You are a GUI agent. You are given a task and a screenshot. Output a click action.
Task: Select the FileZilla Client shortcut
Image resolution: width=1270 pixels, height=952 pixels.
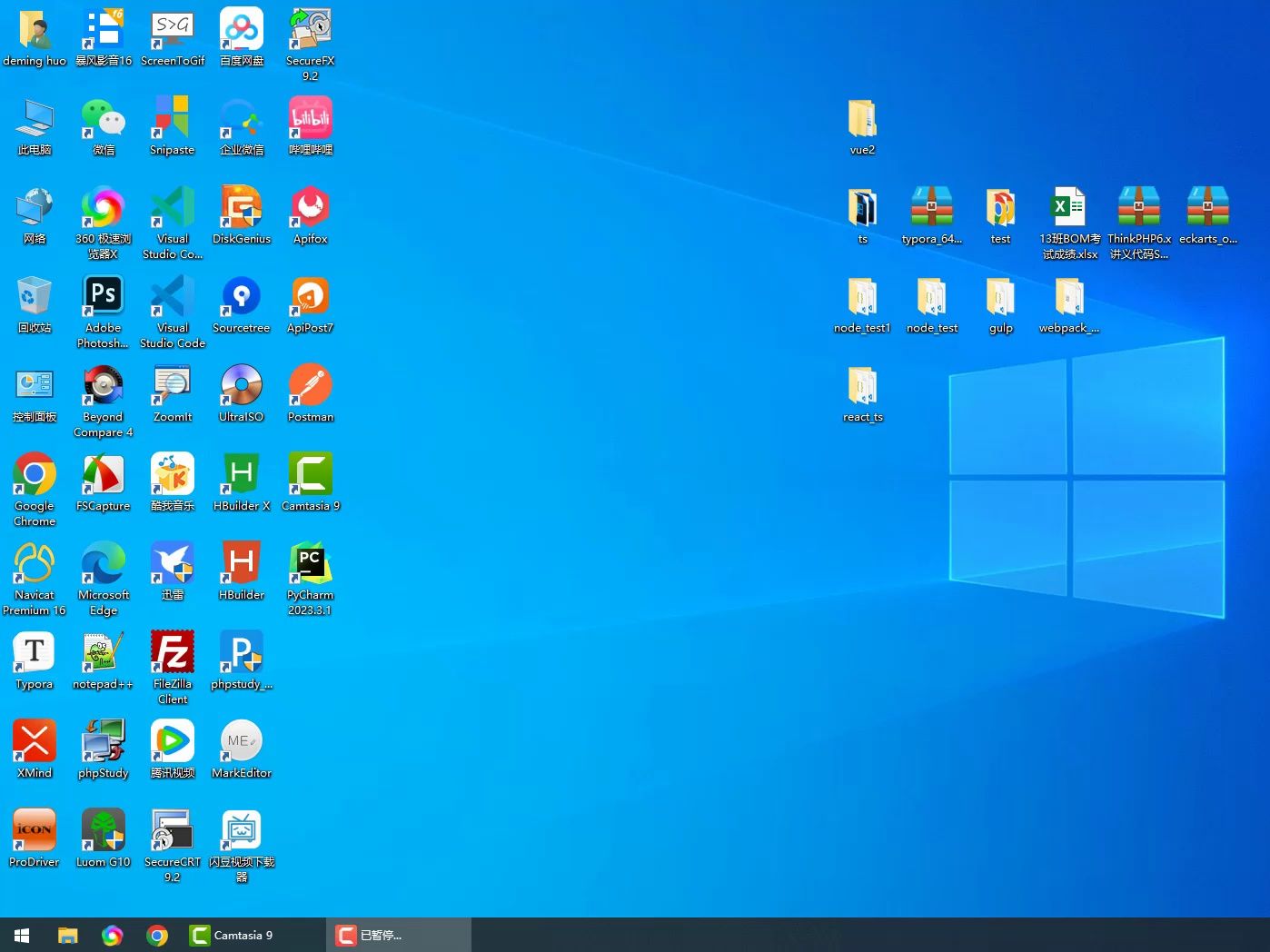173,669
